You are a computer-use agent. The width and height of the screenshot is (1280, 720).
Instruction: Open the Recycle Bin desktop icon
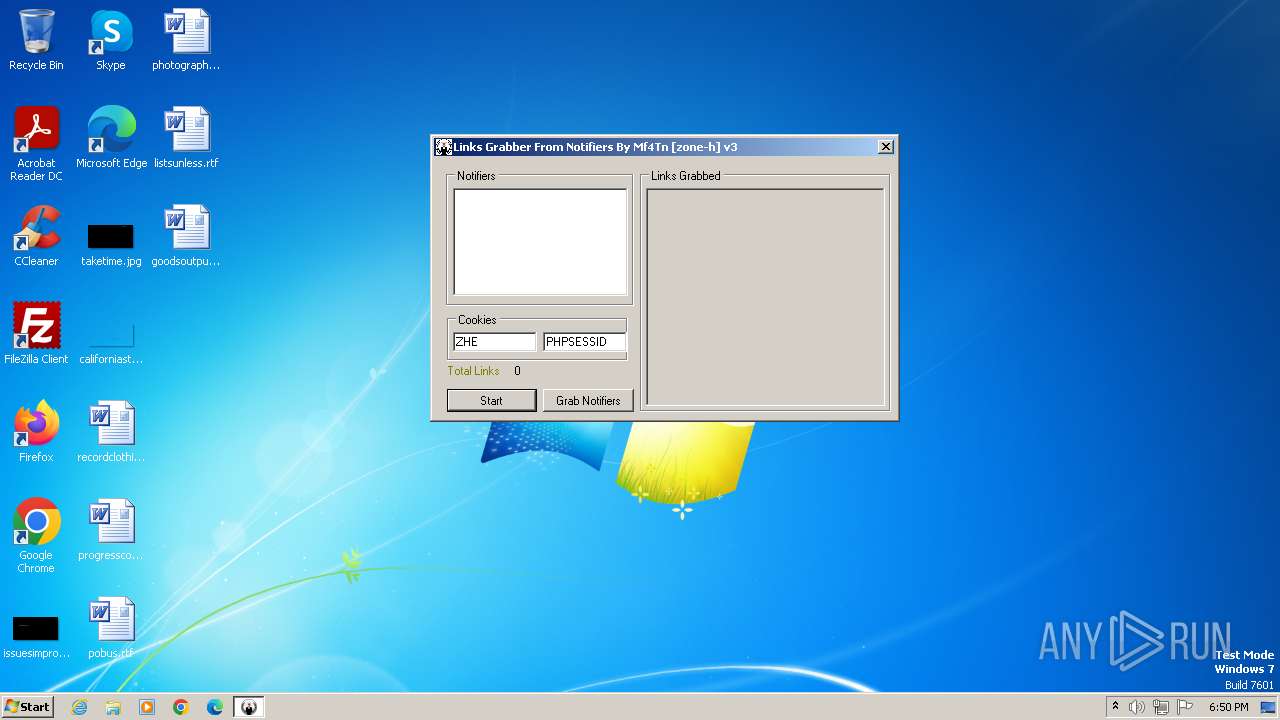tap(36, 41)
